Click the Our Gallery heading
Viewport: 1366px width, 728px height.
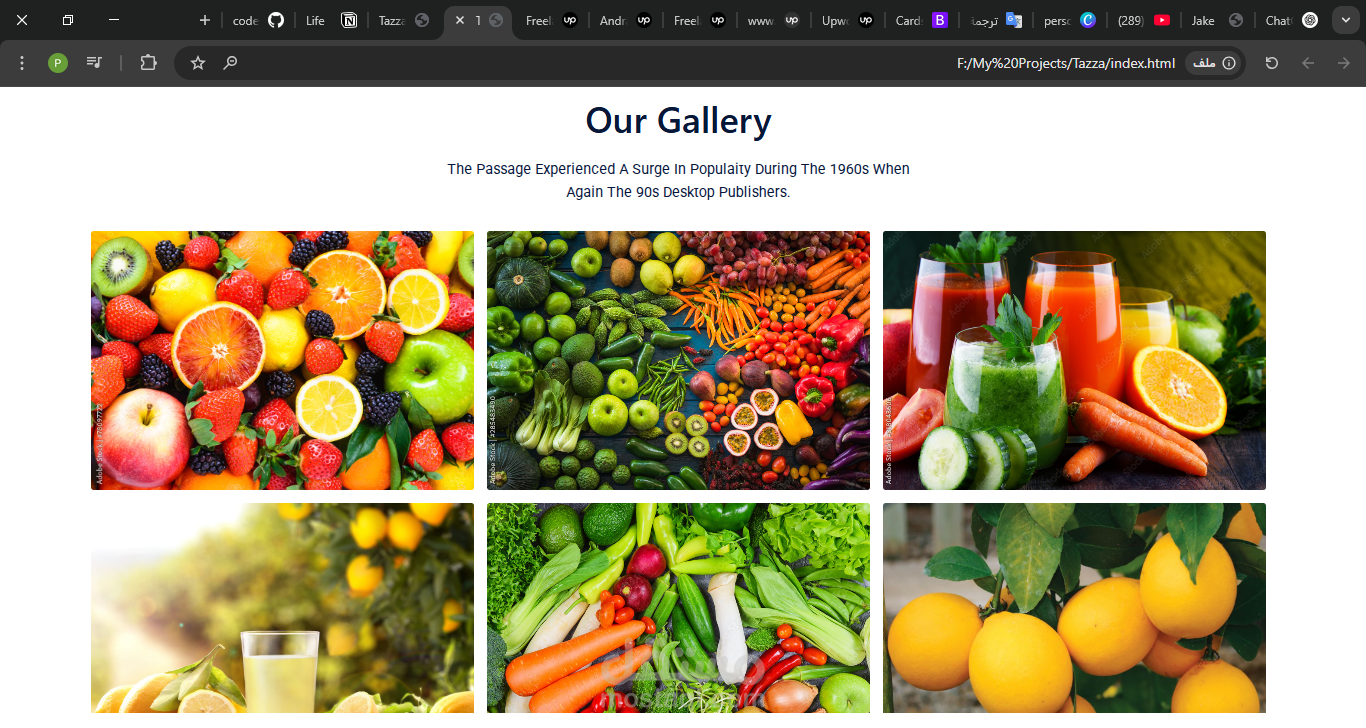[x=678, y=121]
